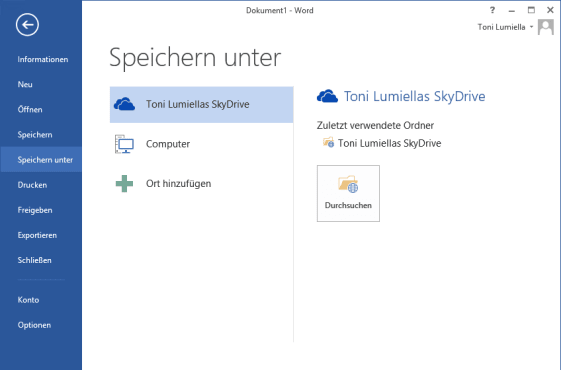Open the Help question mark
The height and width of the screenshot is (370, 561).
[x=492, y=10]
